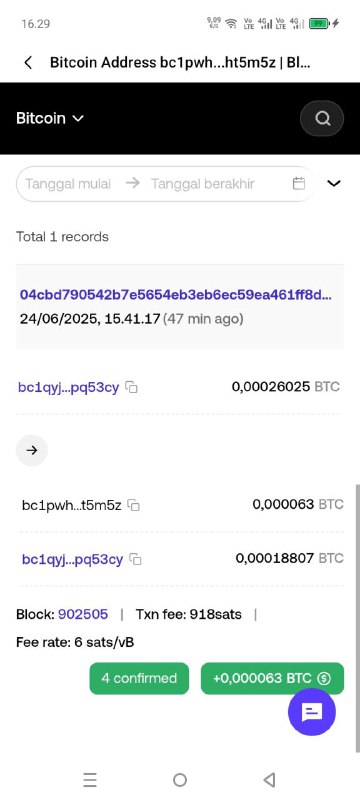Image resolution: width=360 pixels, height=800 pixels.
Task: Tap the dollar icon in +0,000063 BTC badge
Action: 324,678
